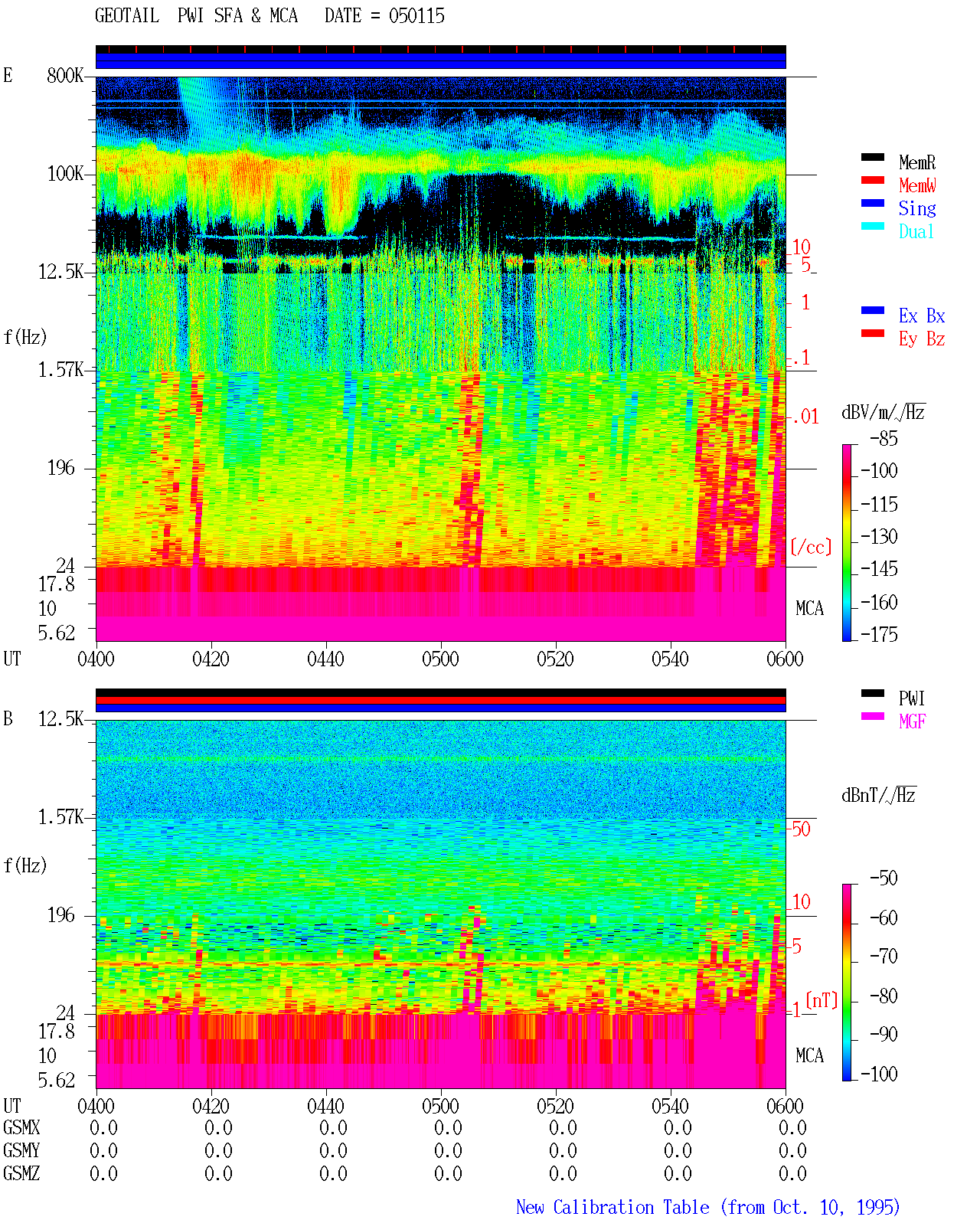The width and height of the screenshot is (980, 1220).
Task: Click the 'GSMY' row label
Action: (21, 1151)
